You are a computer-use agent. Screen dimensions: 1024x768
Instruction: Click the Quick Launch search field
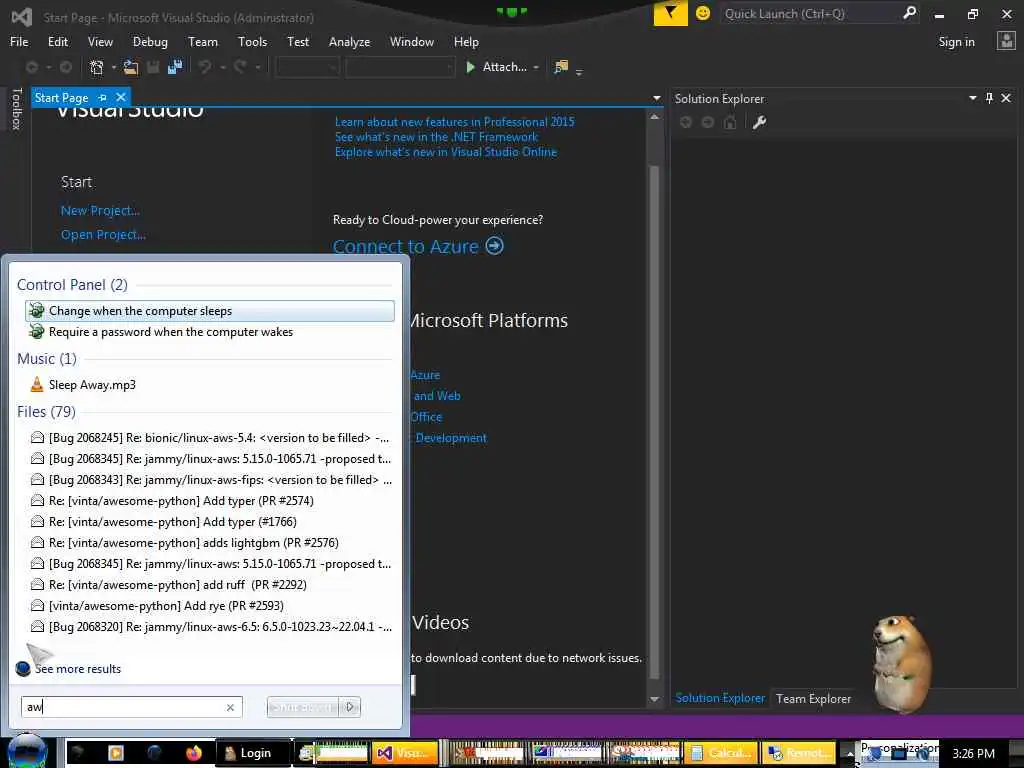pos(810,14)
